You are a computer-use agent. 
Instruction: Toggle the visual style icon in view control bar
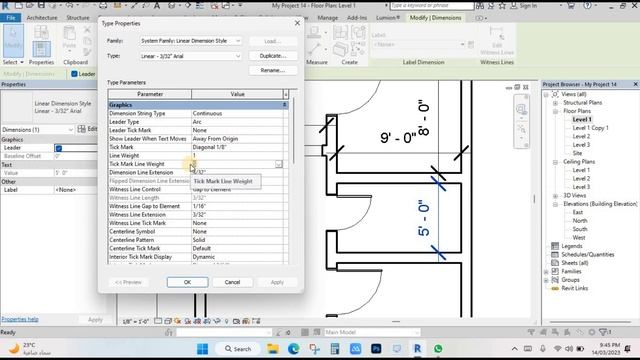pyautogui.click(x=168, y=321)
